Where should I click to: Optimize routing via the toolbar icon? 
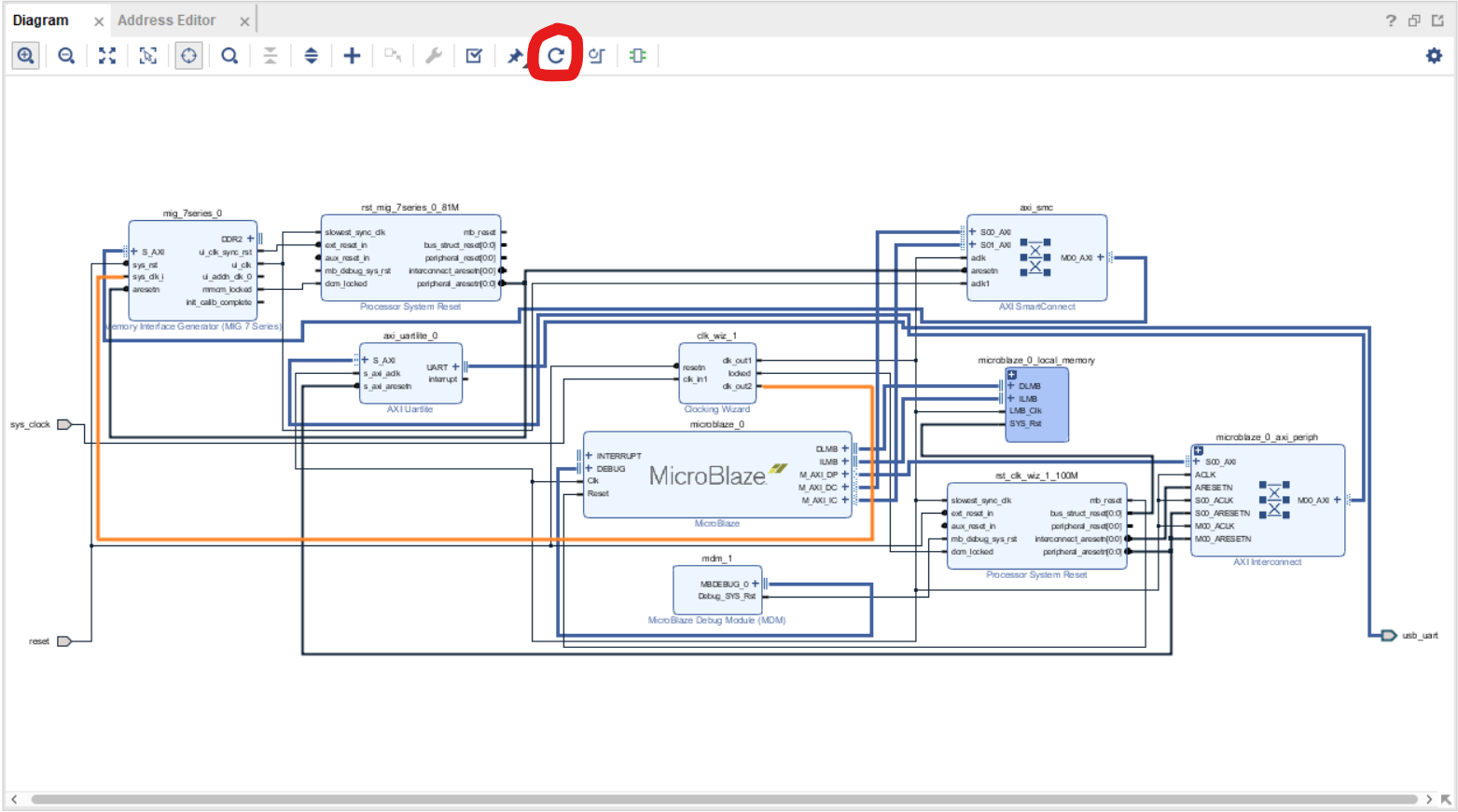(596, 55)
